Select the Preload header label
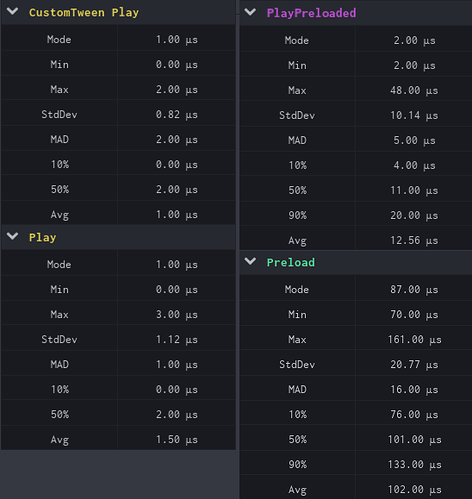Image resolution: width=472 pixels, height=499 pixels. (x=291, y=262)
